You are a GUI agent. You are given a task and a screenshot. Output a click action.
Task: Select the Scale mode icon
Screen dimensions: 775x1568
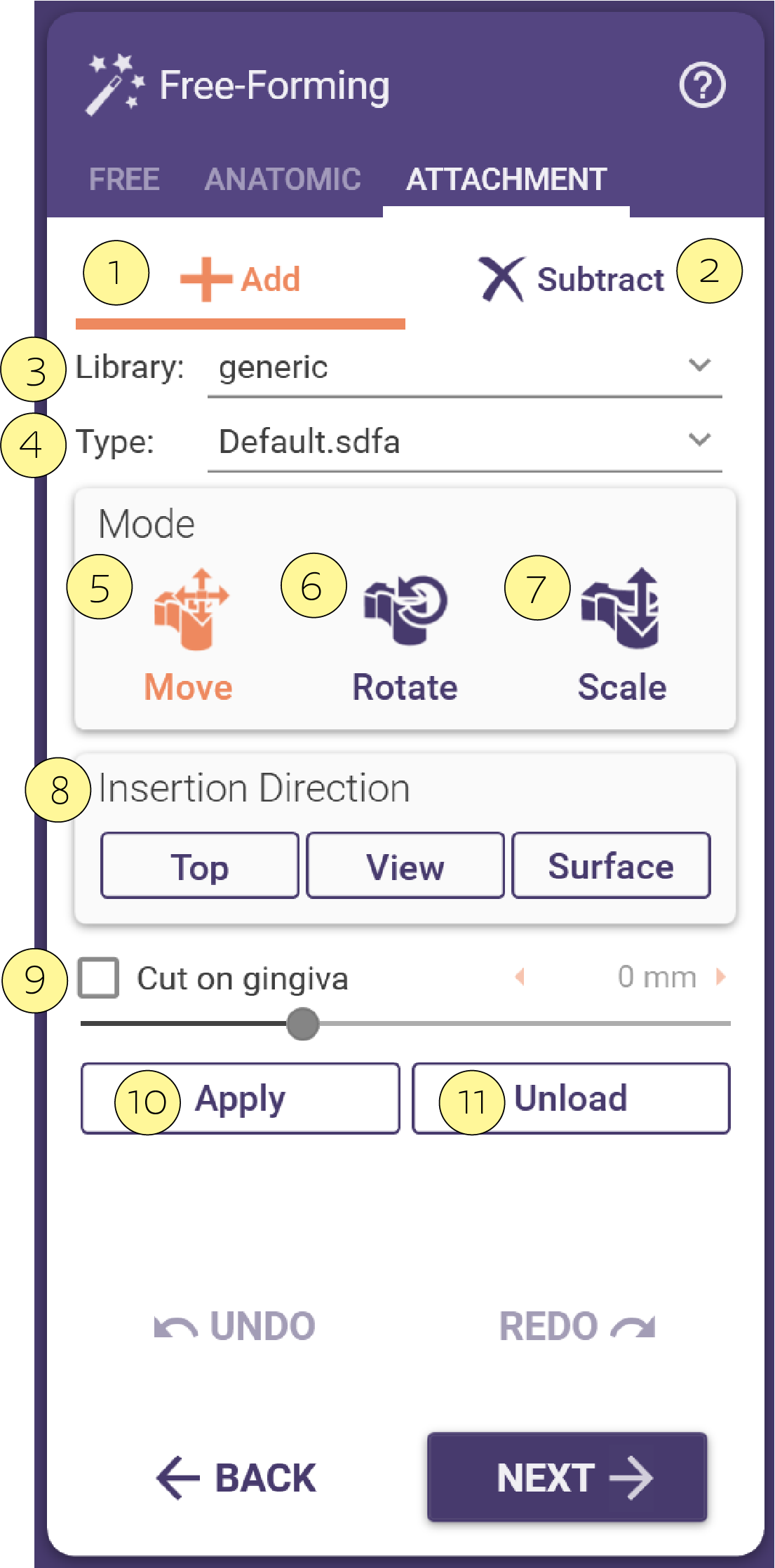coord(621,608)
